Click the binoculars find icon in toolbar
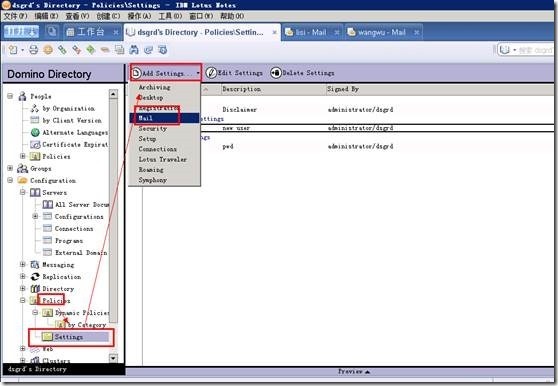 [x=134, y=50]
